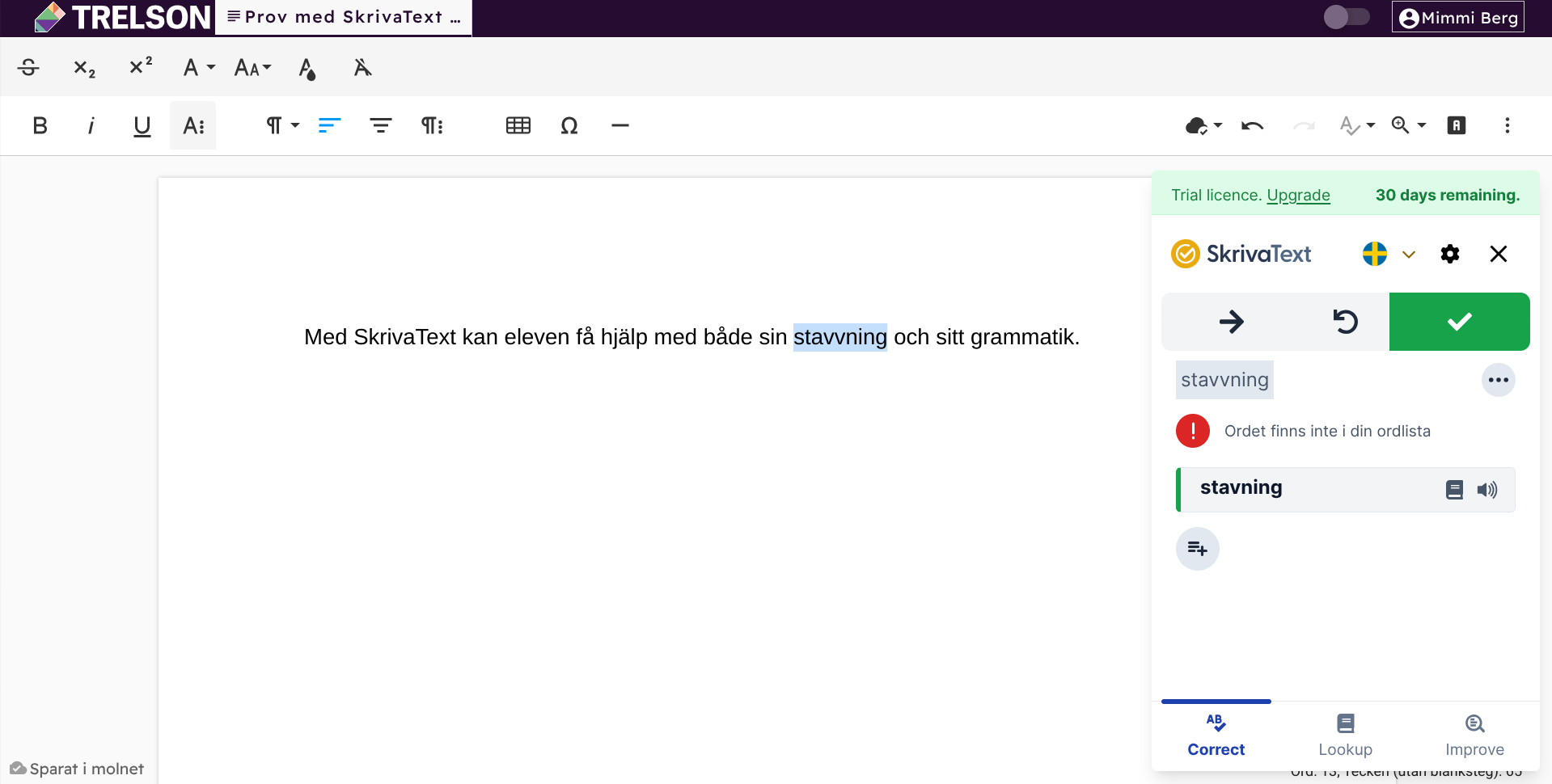Screen dimensions: 1552x784
Task: Accept correction with green checkmark button
Action: (x=1460, y=322)
